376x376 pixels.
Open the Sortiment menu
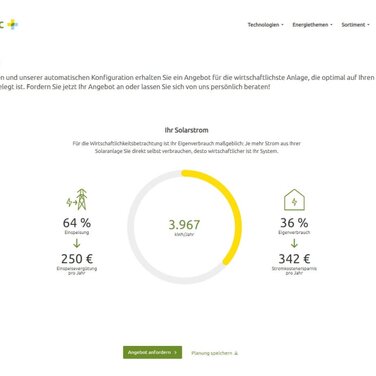[355, 25]
